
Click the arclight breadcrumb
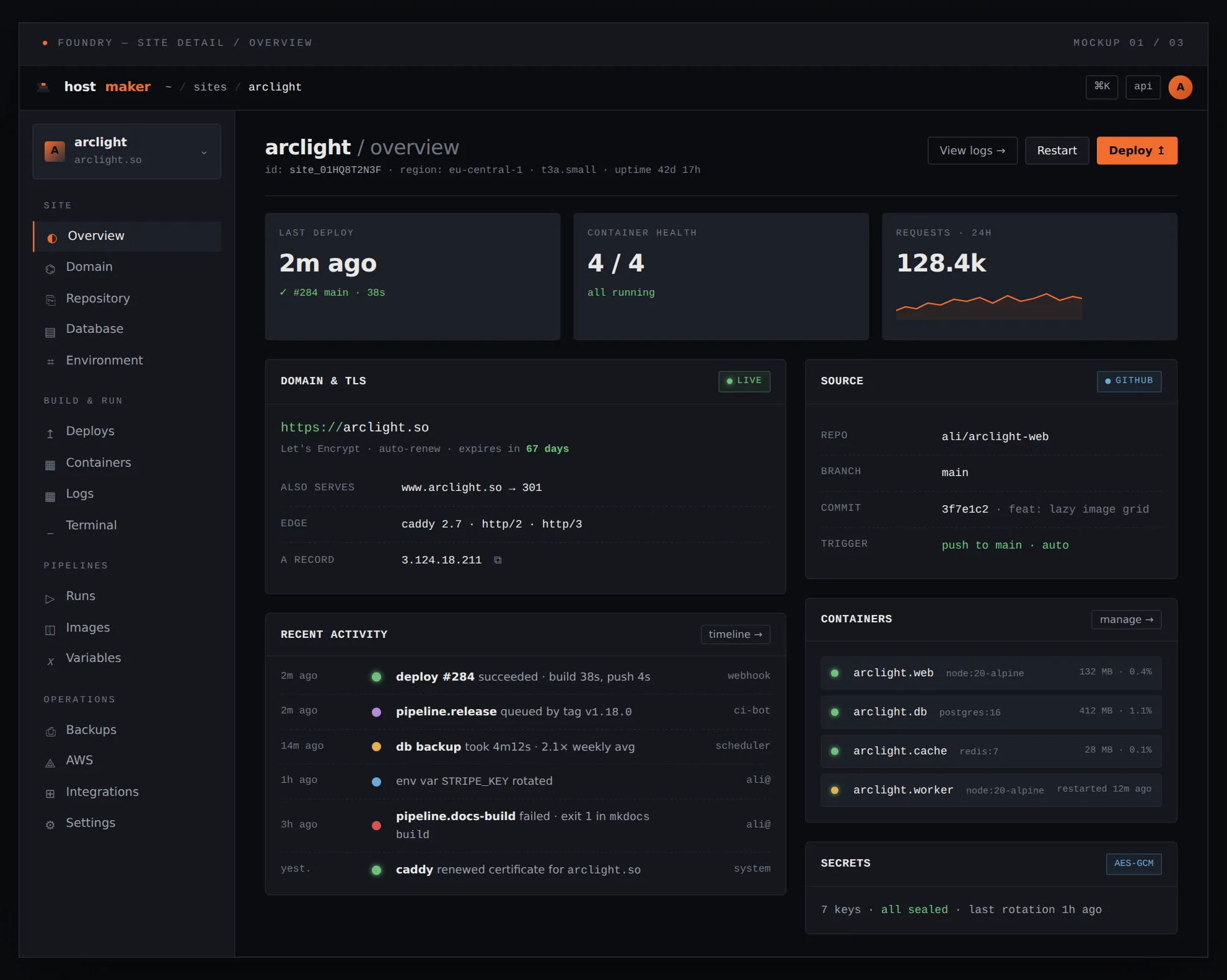click(275, 87)
